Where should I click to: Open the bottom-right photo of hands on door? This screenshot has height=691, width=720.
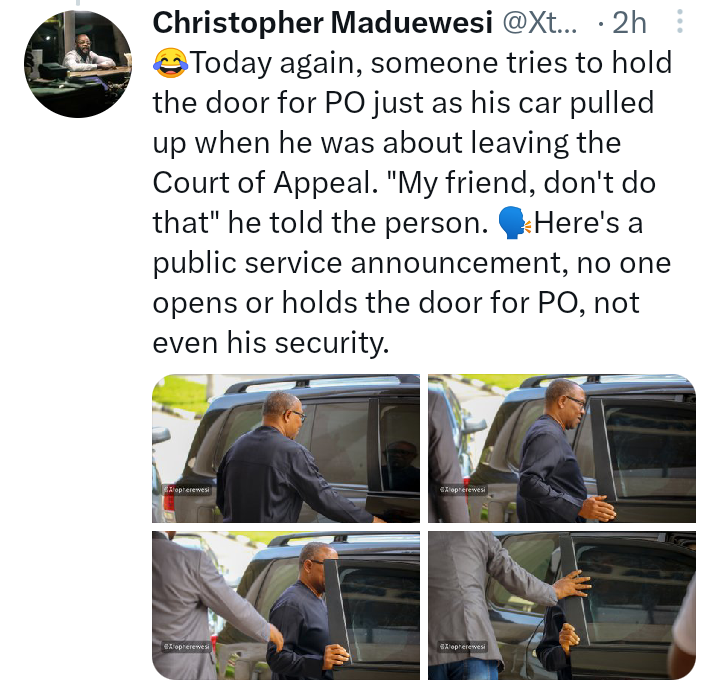tap(562, 605)
